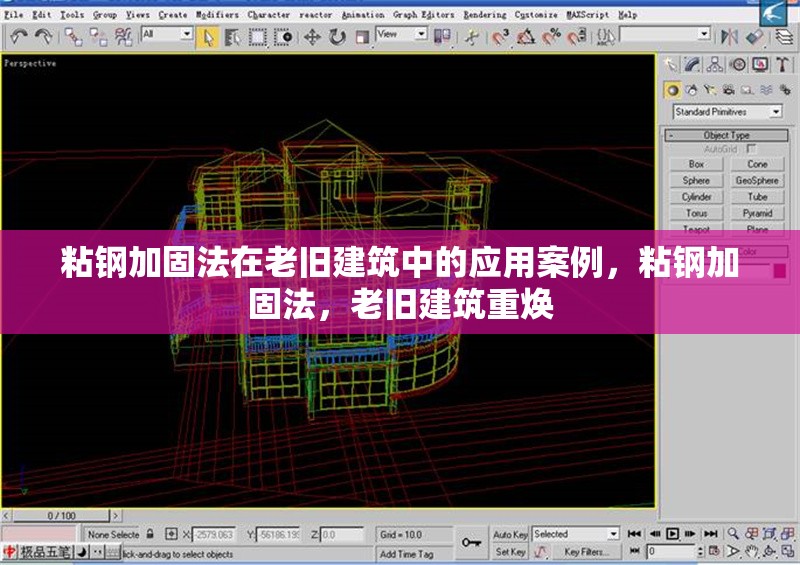
Task: Click the time slider right arrow
Action: 116,515
